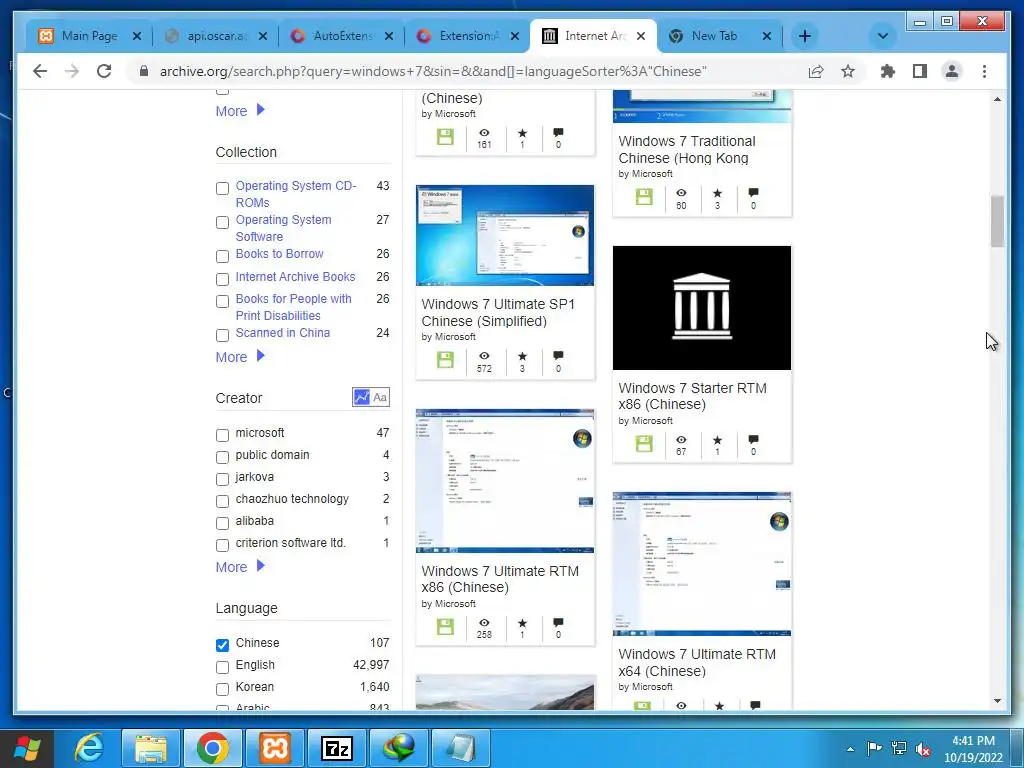View the site security lock icon
The width and height of the screenshot is (1024, 768).
(x=144, y=71)
